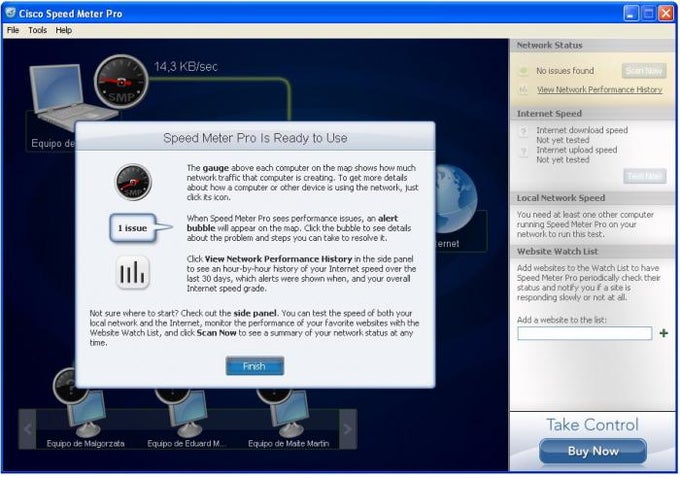Click the No issues found text
680x478 pixels.
565,71
